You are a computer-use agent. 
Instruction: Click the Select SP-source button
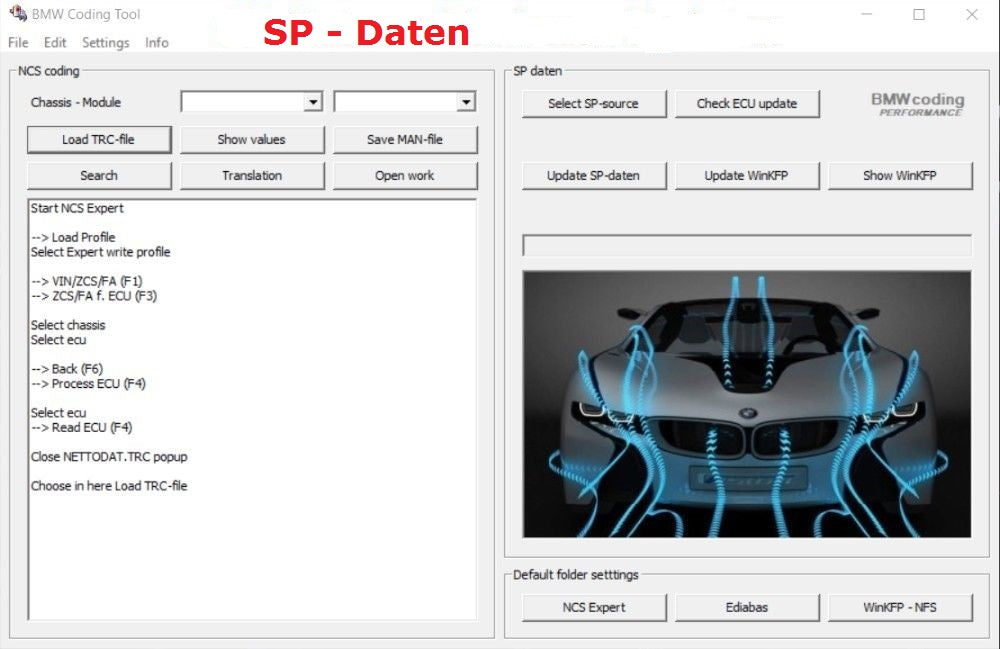coord(594,104)
